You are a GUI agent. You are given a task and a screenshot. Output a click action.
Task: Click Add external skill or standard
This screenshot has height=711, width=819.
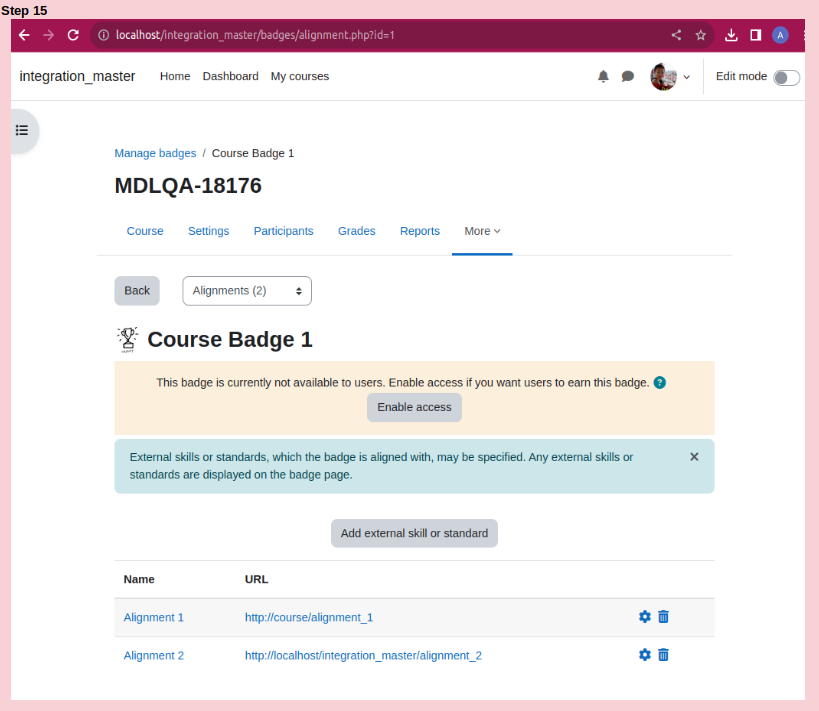(414, 533)
